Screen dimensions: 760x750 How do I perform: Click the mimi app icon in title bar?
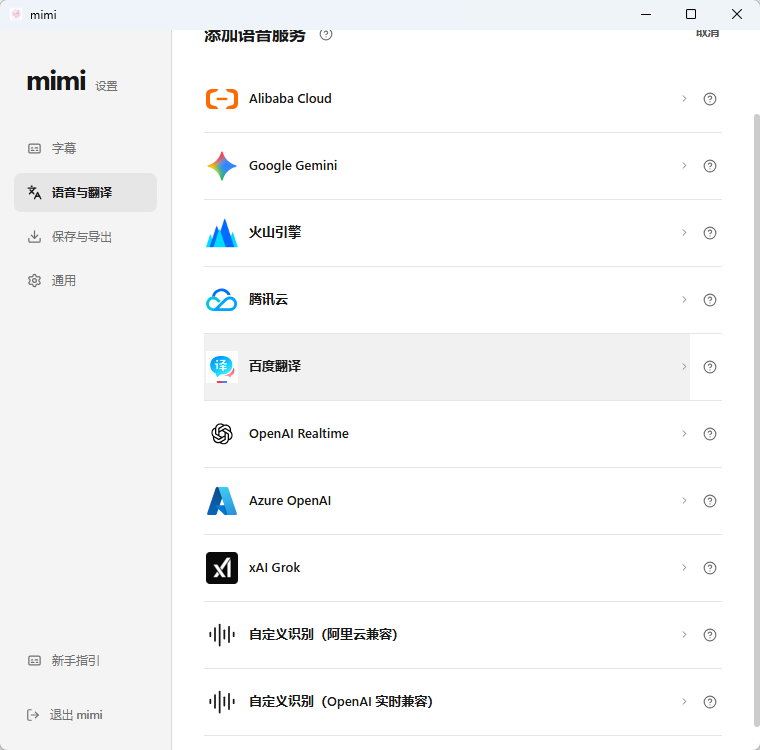click(16, 15)
